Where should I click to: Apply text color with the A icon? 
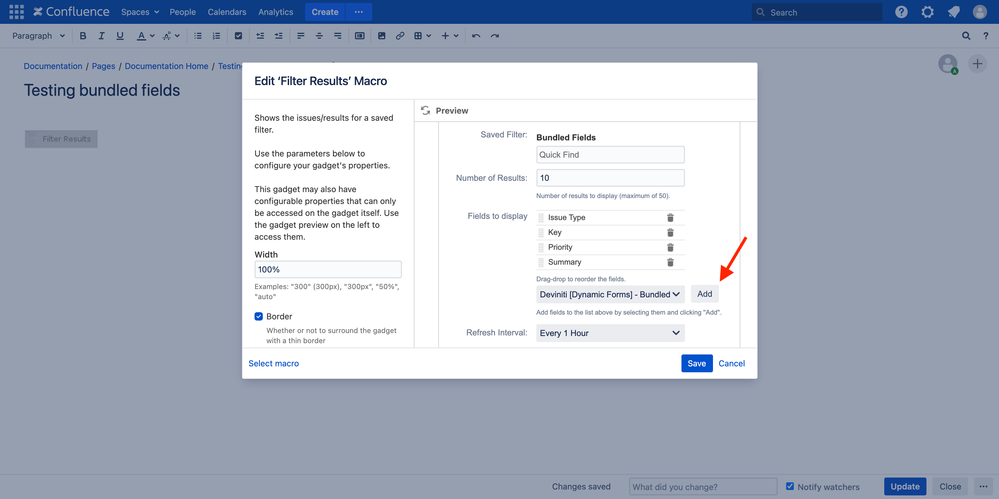[x=141, y=36]
